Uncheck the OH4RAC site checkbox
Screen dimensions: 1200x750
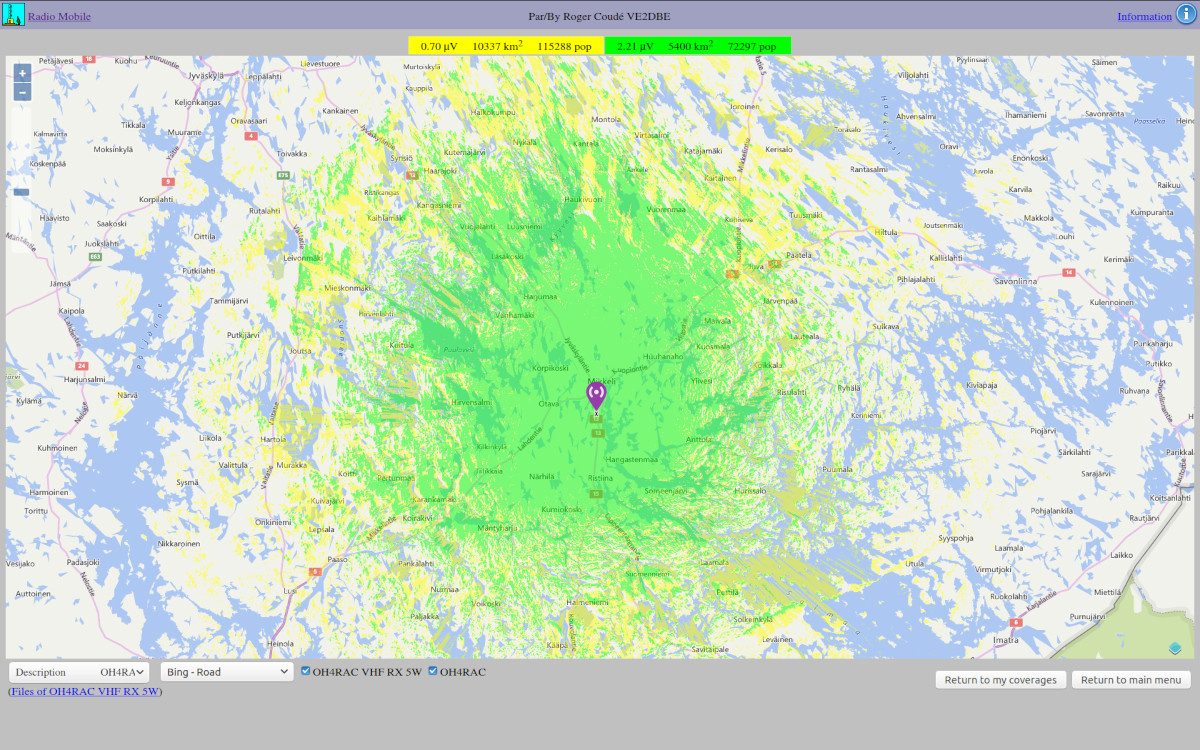pos(433,671)
